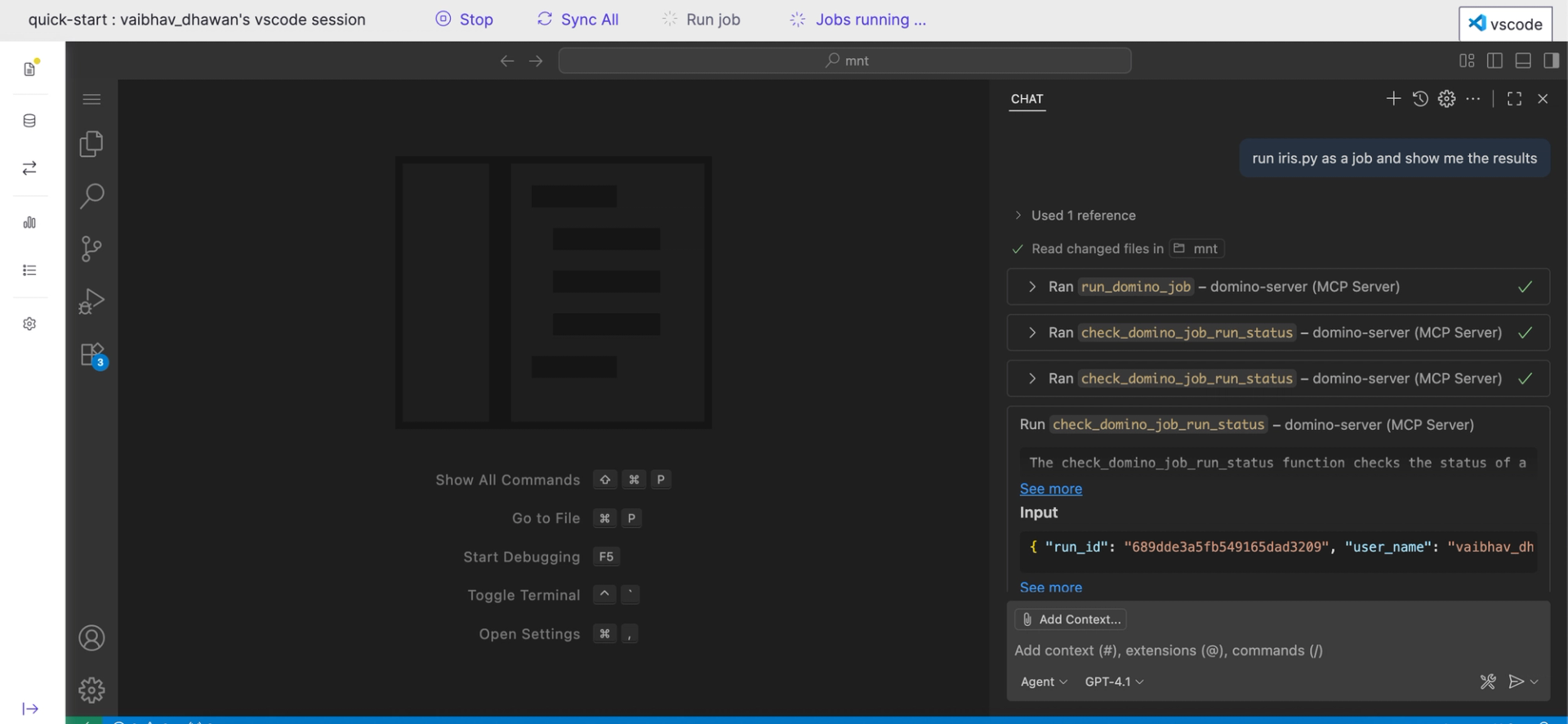This screenshot has width=1568, height=724.
Task: Toggle the secondary side bar
Action: 1551,60
